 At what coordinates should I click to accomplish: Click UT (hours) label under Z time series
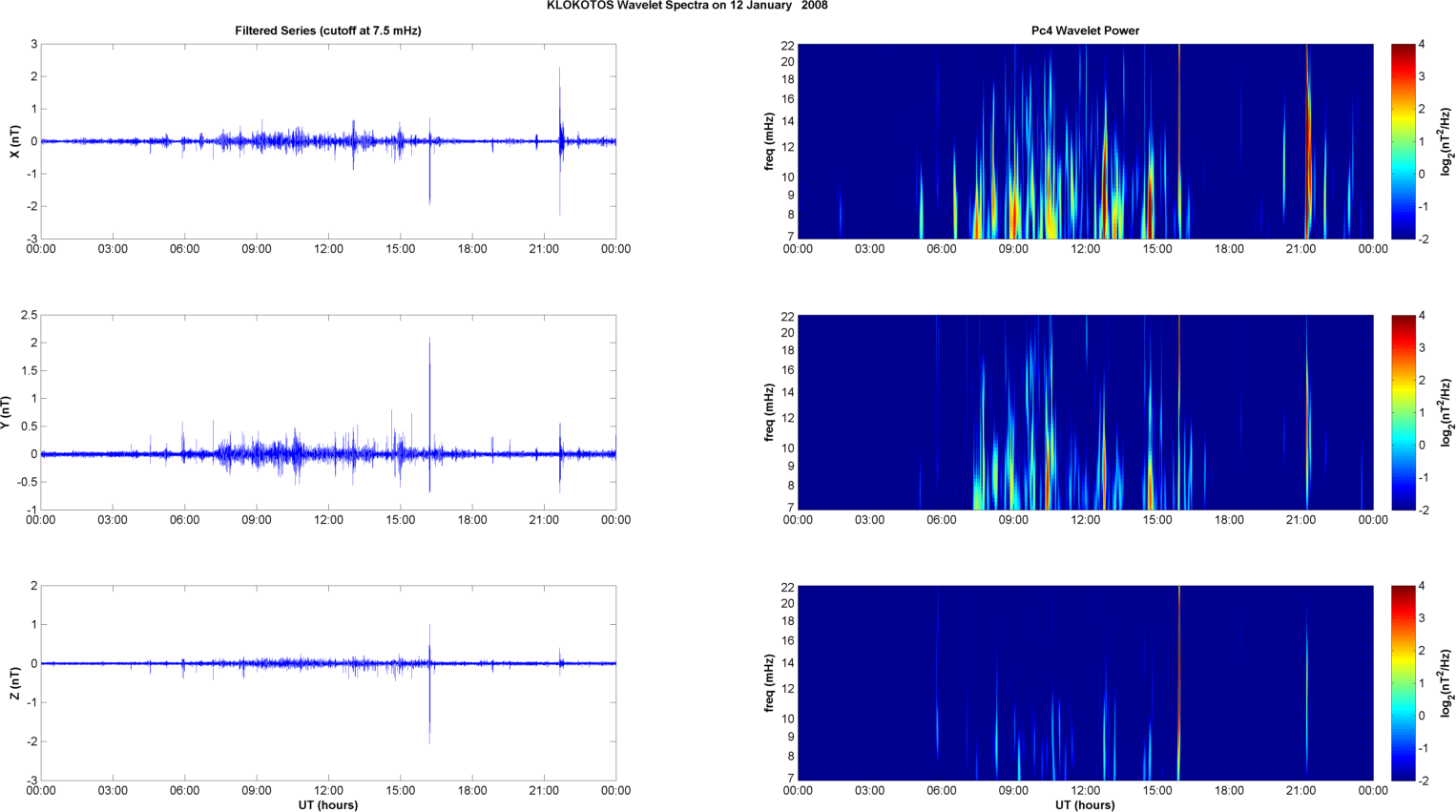[x=327, y=804]
